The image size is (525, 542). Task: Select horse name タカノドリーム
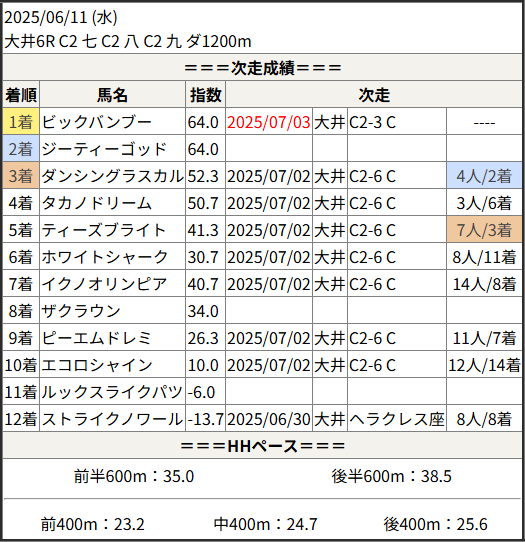coord(97,203)
